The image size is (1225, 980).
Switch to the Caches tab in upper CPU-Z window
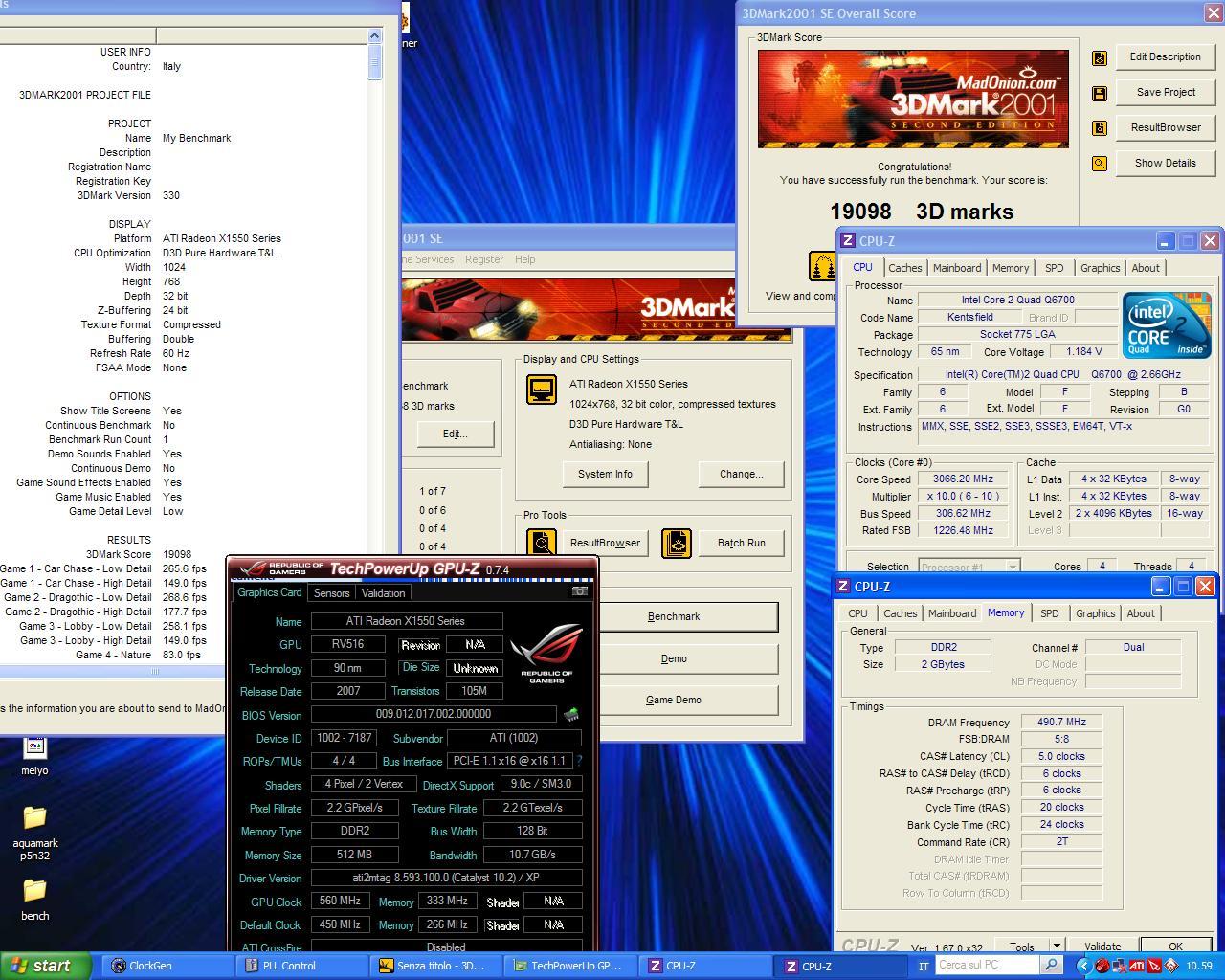pyautogui.click(x=904, y=268)
